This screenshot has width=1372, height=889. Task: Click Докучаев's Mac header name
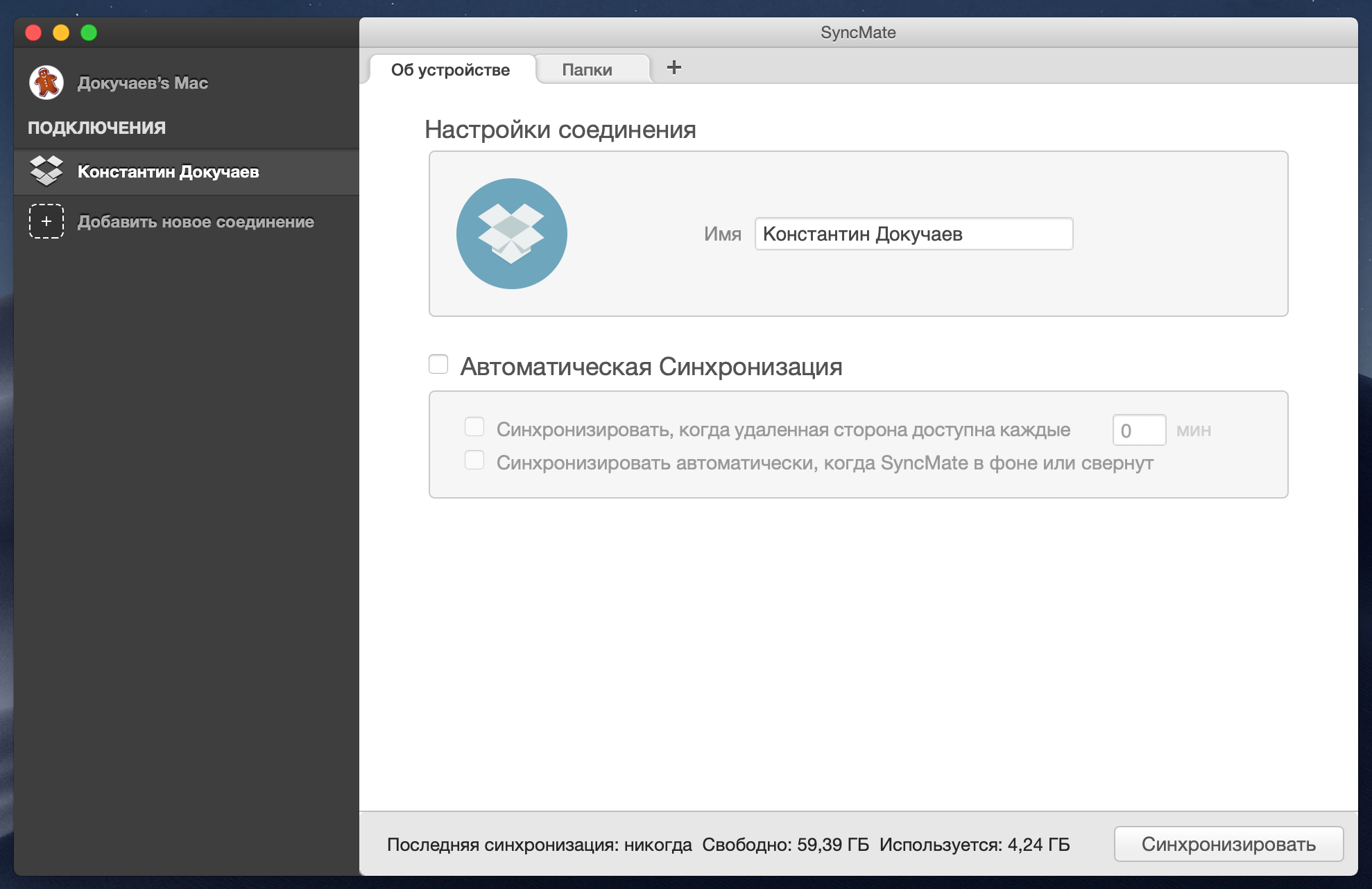[x=142, y=83]
